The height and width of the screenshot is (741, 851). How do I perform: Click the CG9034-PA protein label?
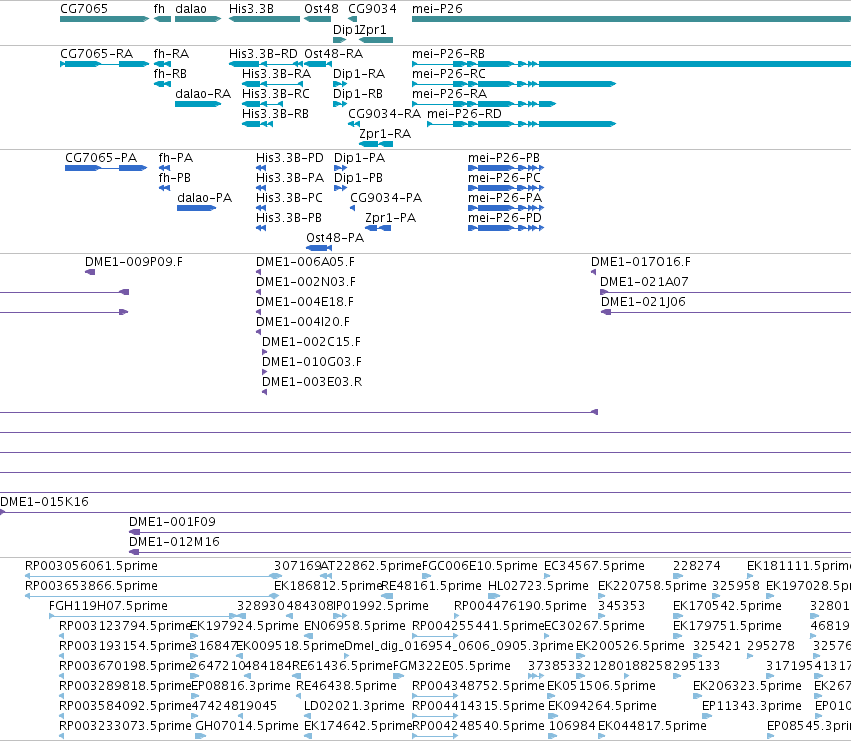pos(386,198)
